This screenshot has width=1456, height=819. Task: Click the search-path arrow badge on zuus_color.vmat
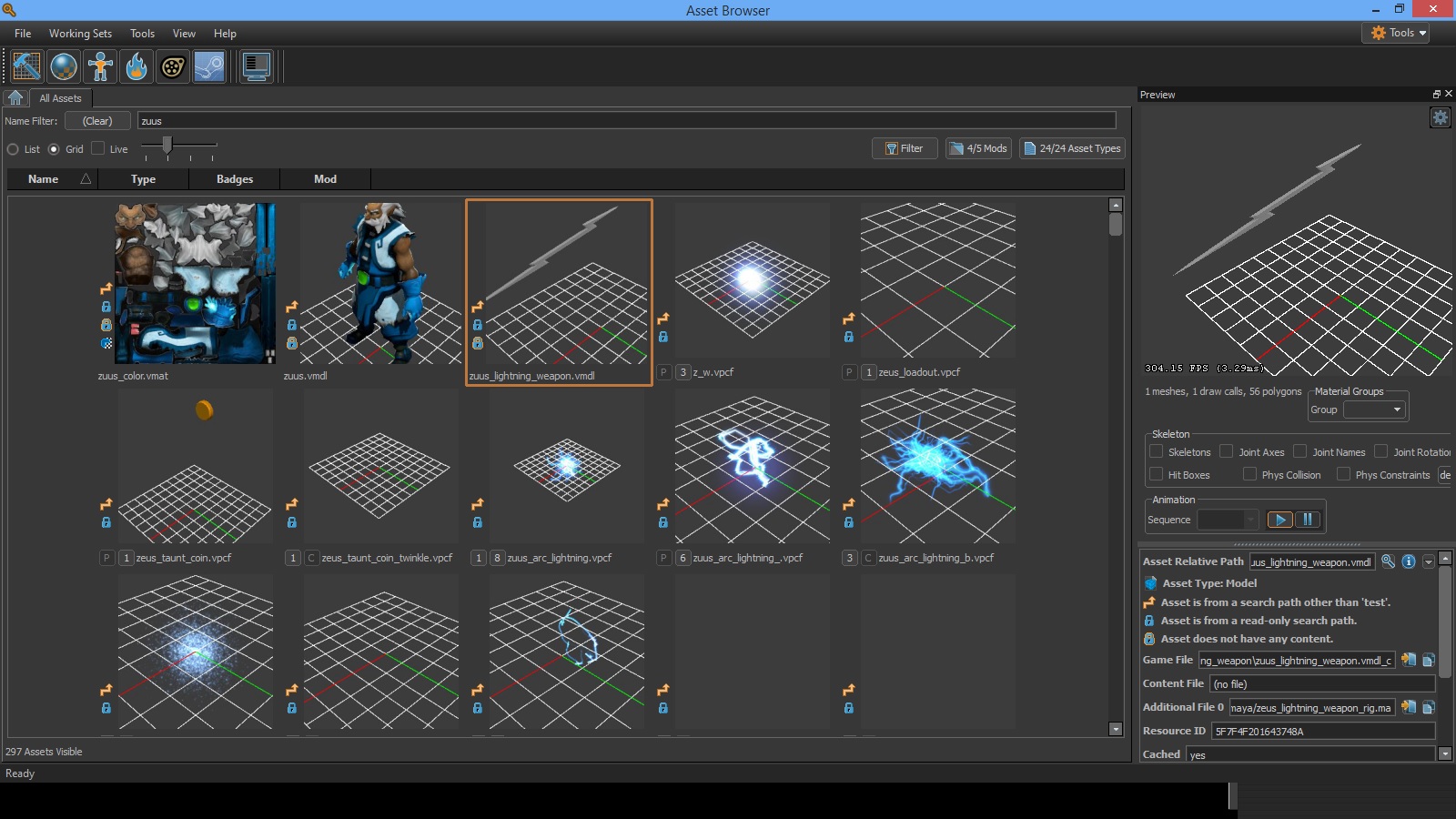pos(106,288)
